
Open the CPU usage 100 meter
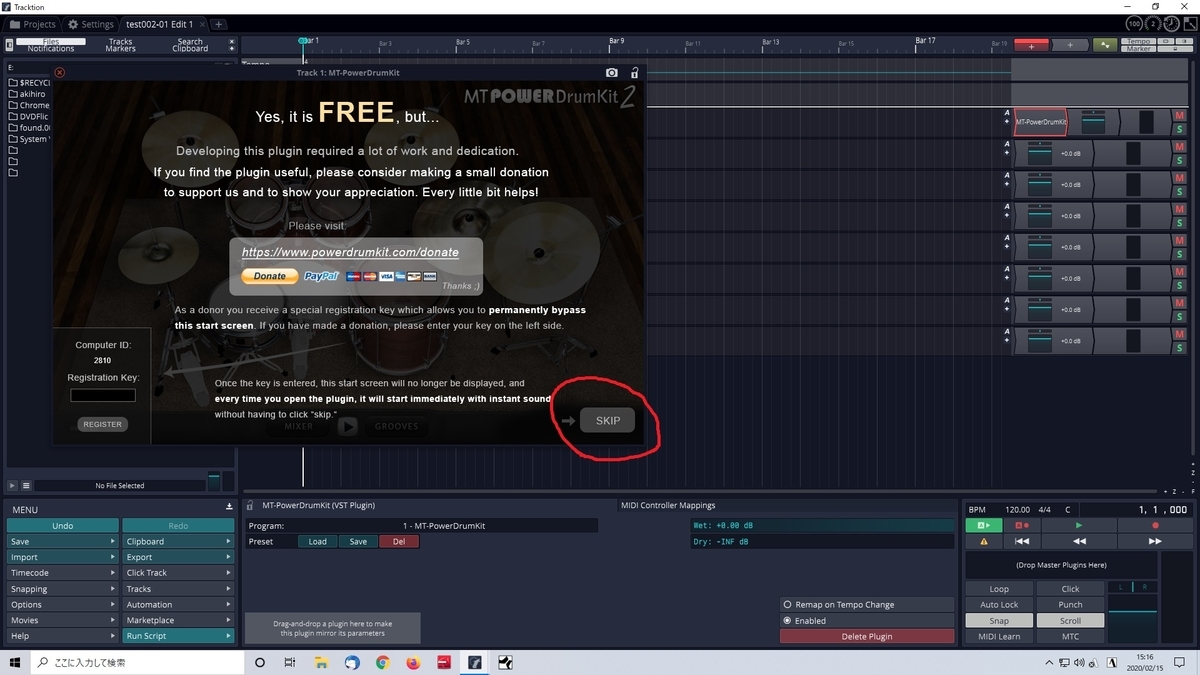1134,23
